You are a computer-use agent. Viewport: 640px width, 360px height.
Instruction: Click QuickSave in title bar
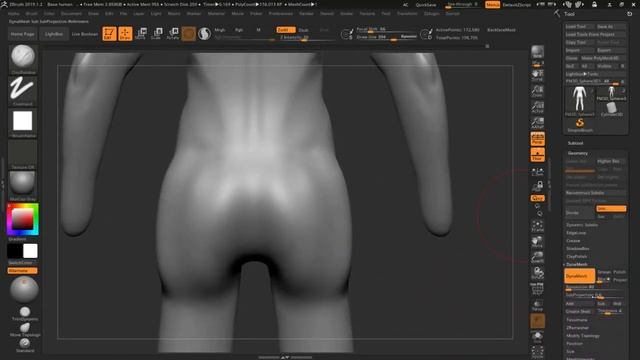[x=426, y=5]
